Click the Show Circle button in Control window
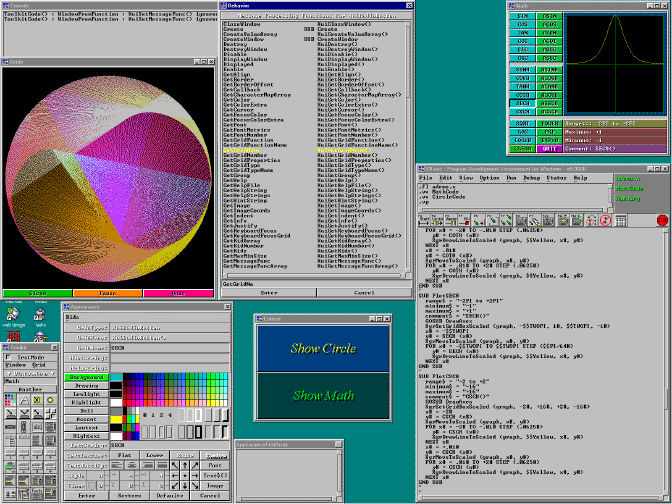The height and width of the screenshot is (504, 672). coord(323,348)
